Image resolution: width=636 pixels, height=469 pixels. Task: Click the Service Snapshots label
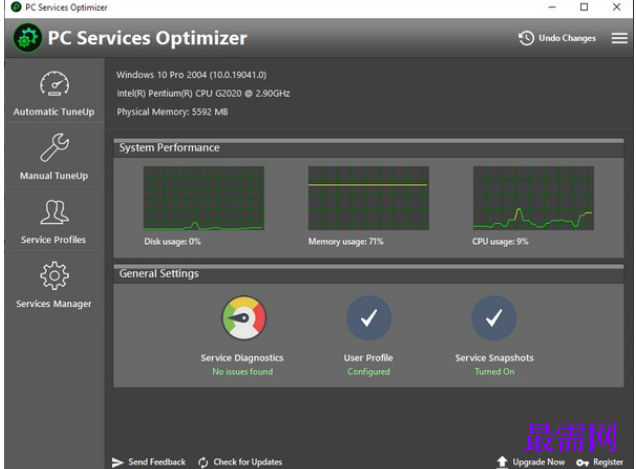pyautogui.click(x=494, y=358)
